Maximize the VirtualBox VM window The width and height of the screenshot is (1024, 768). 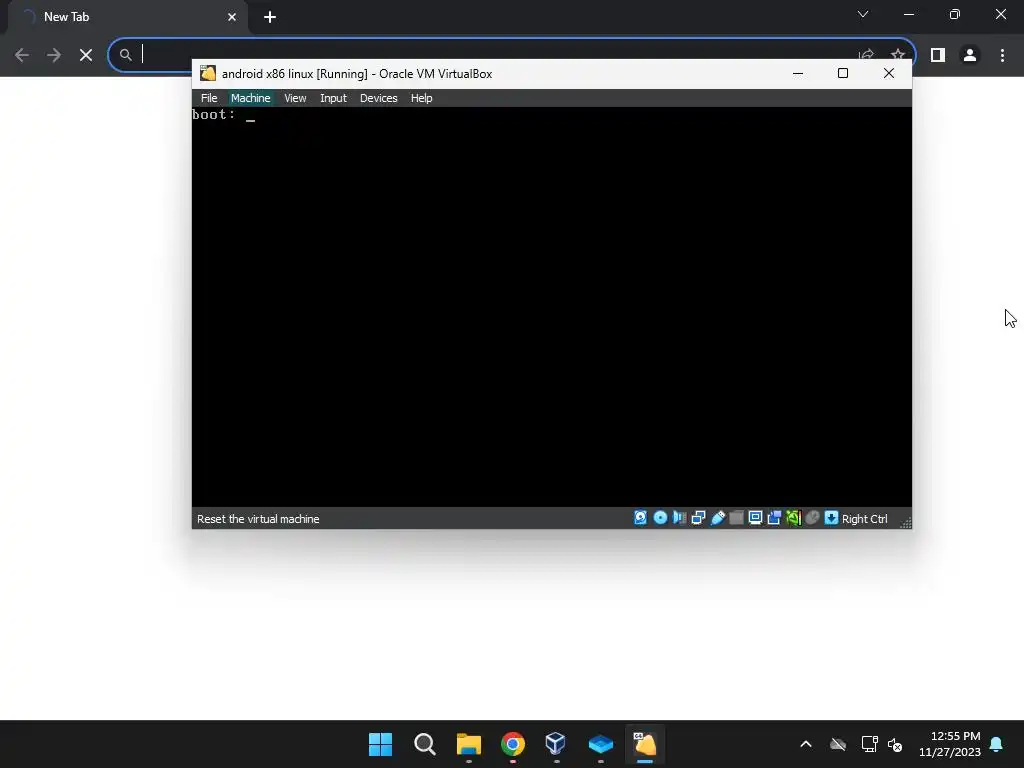coord(842,73)
